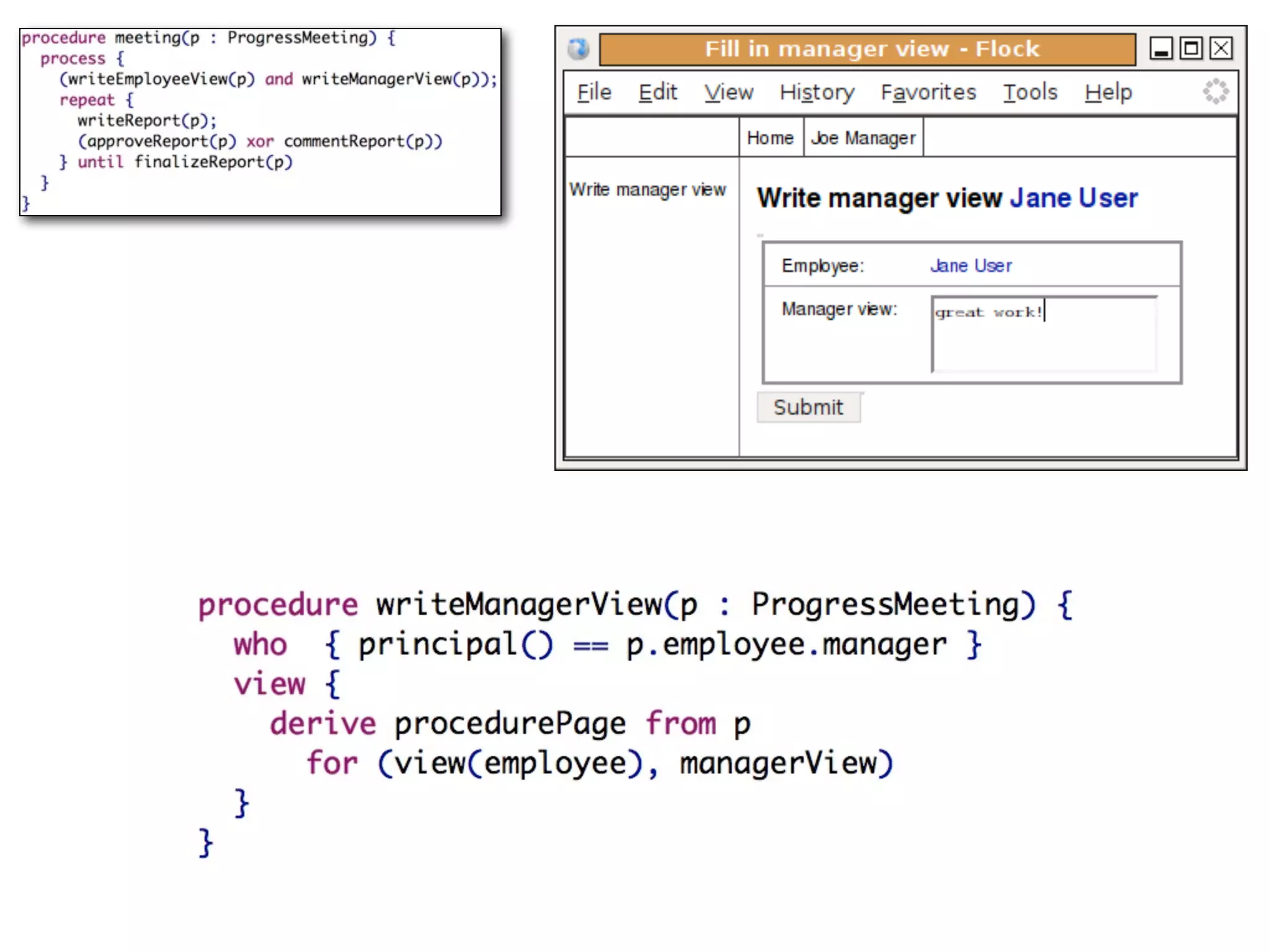Viewport: 1270px width, 952px height.
Task: Click the orange window title bar
Action: coord(867,49)
